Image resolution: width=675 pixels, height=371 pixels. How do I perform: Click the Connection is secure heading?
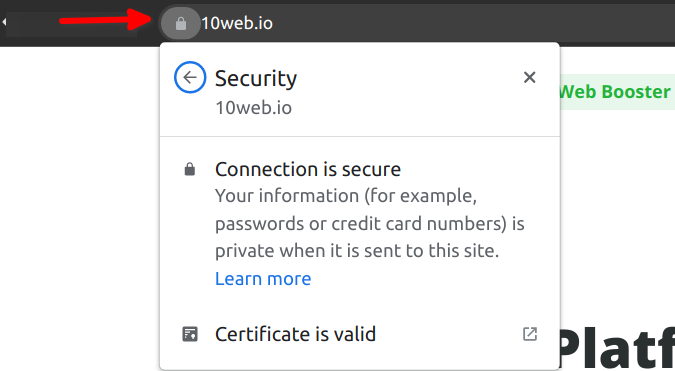[x=308, y=170]
